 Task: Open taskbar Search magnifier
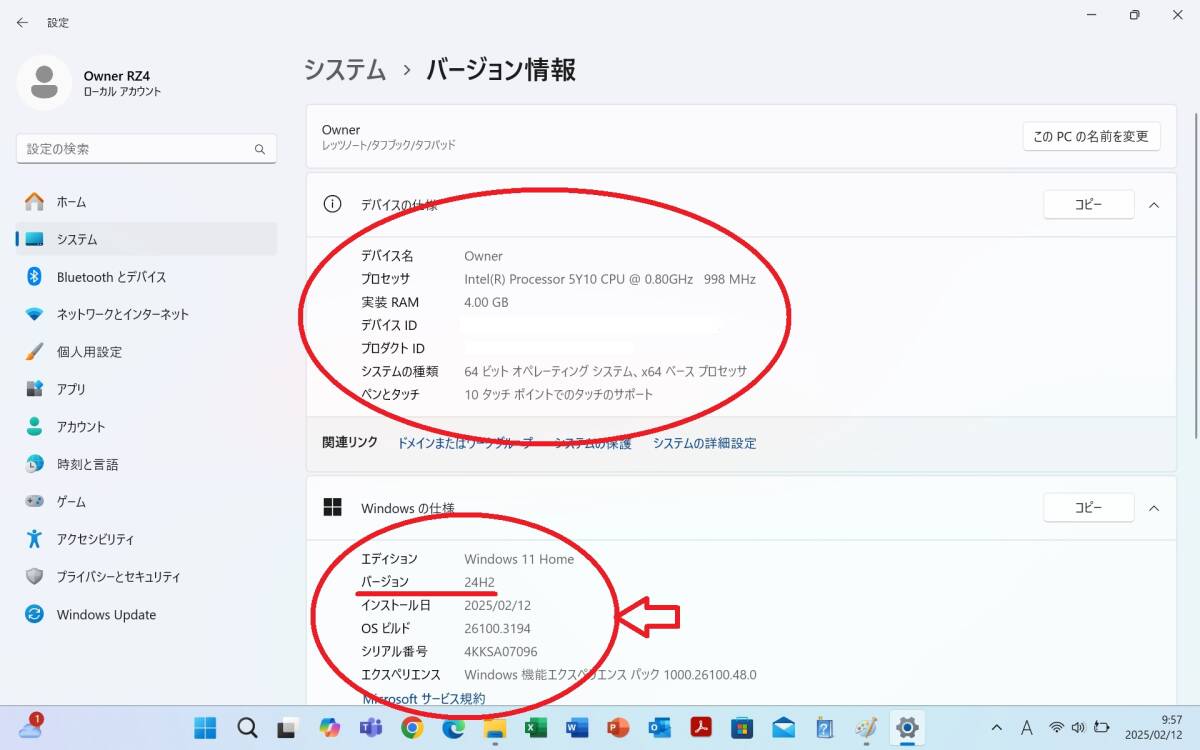(247, 727)
